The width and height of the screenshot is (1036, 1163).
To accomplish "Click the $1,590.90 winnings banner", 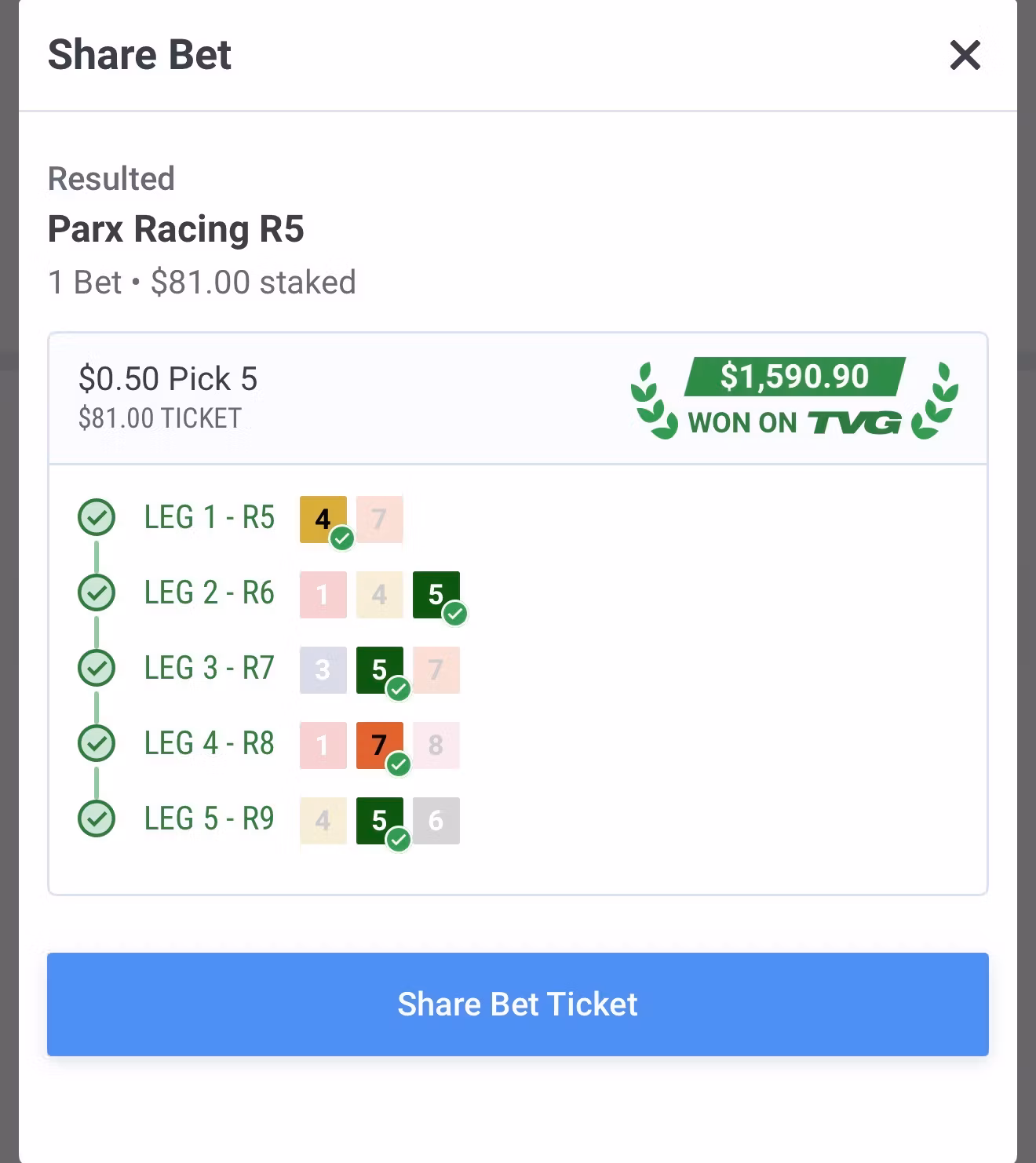I will (794, 377).
